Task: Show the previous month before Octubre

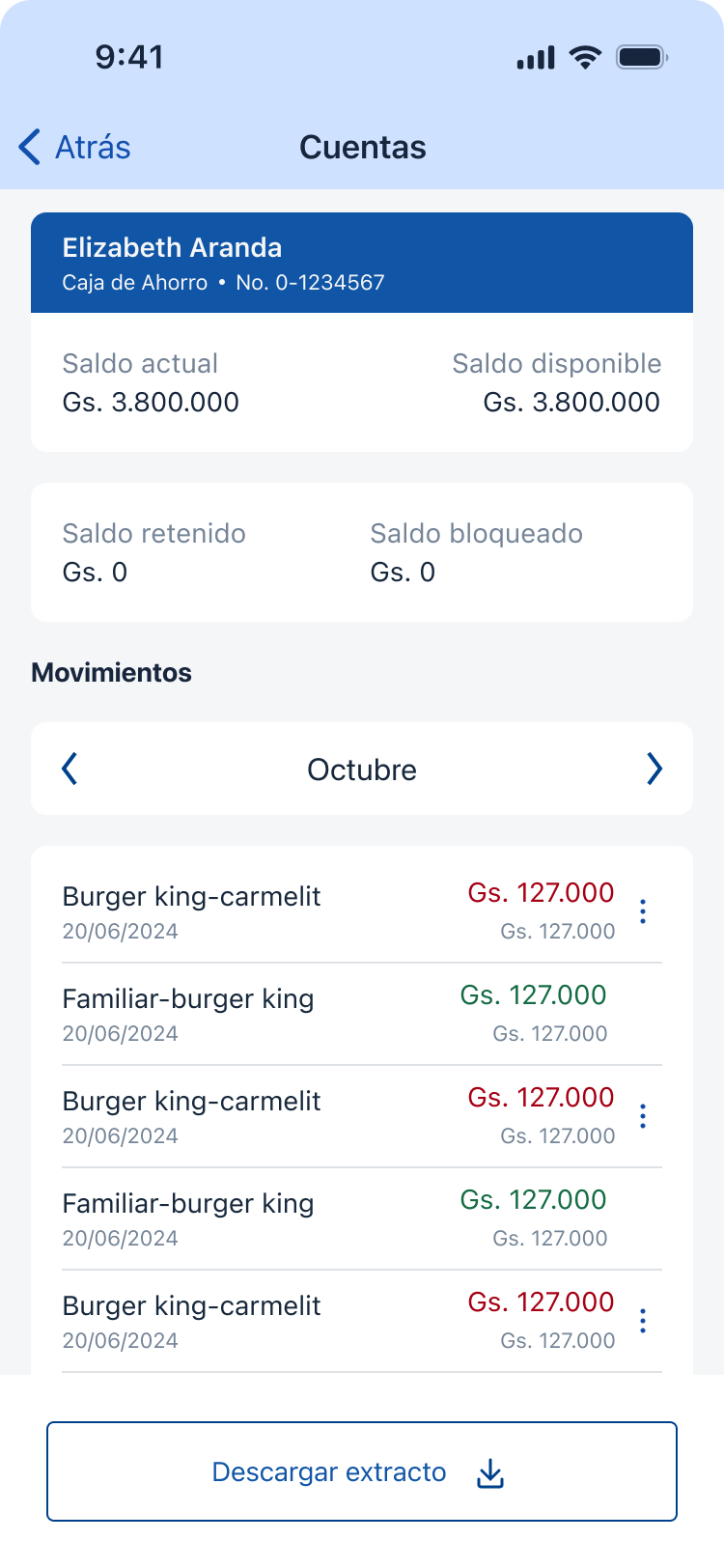Action: (x=70, y=770)
